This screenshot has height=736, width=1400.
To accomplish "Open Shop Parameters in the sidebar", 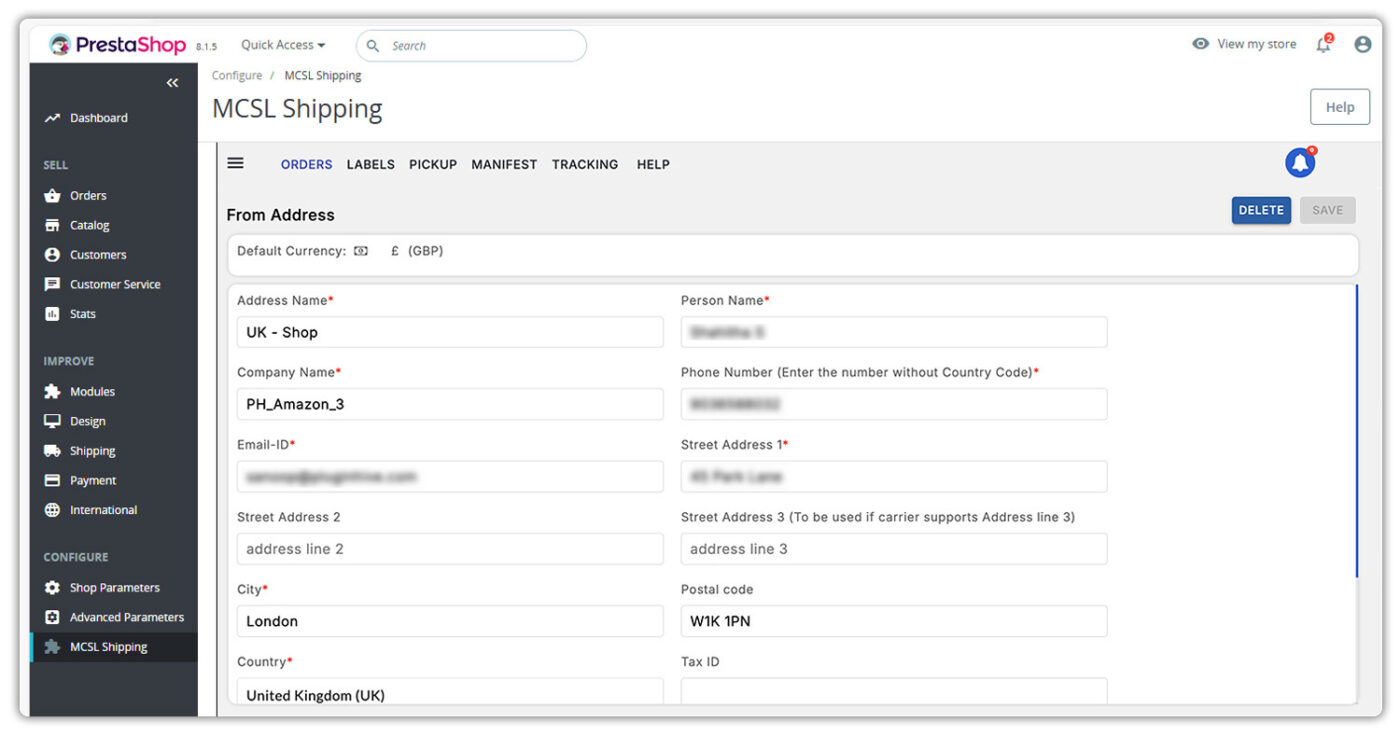I will click(x=114, y=588).
